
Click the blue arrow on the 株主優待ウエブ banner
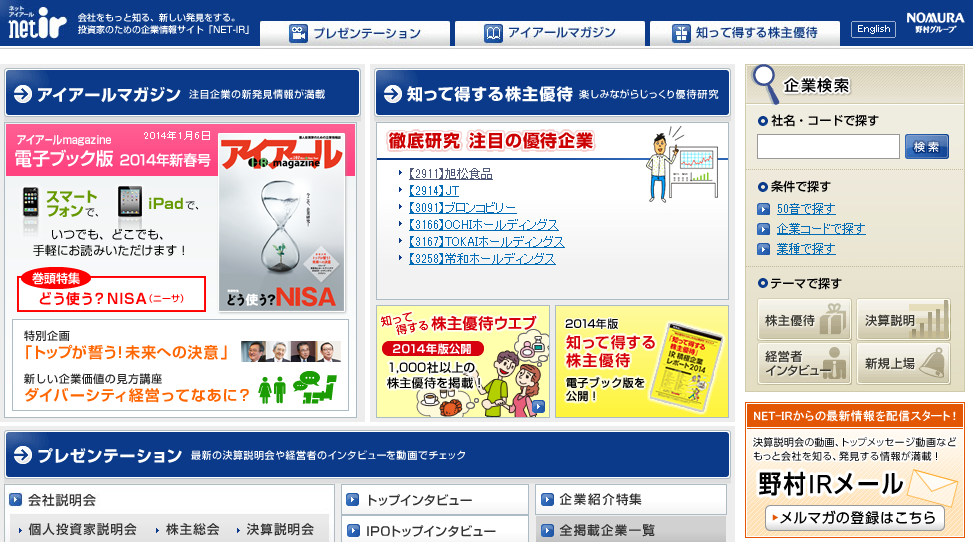tap(538, 407)
